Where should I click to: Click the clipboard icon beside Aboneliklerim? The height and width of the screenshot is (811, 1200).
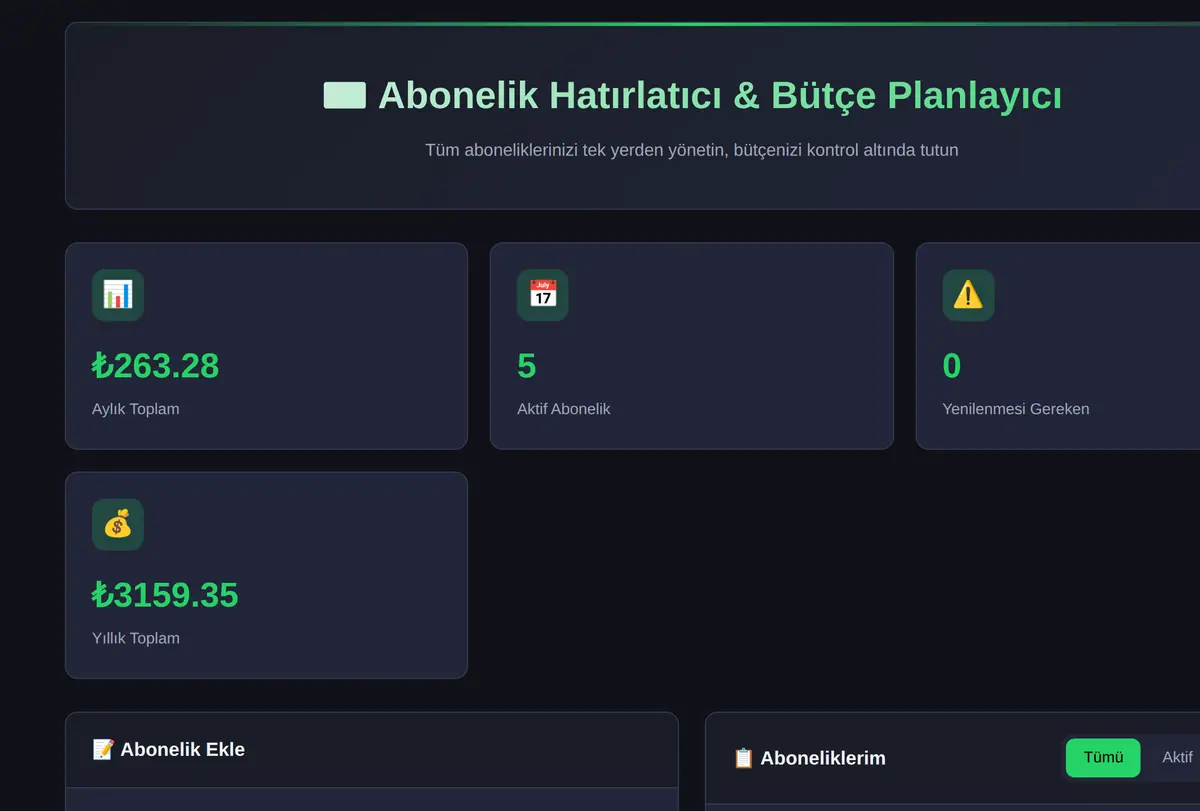click(744, 758)
